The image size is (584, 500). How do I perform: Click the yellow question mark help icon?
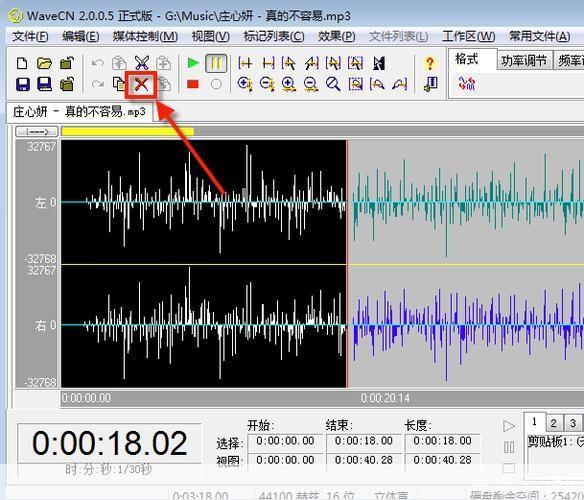coord(430,63)
